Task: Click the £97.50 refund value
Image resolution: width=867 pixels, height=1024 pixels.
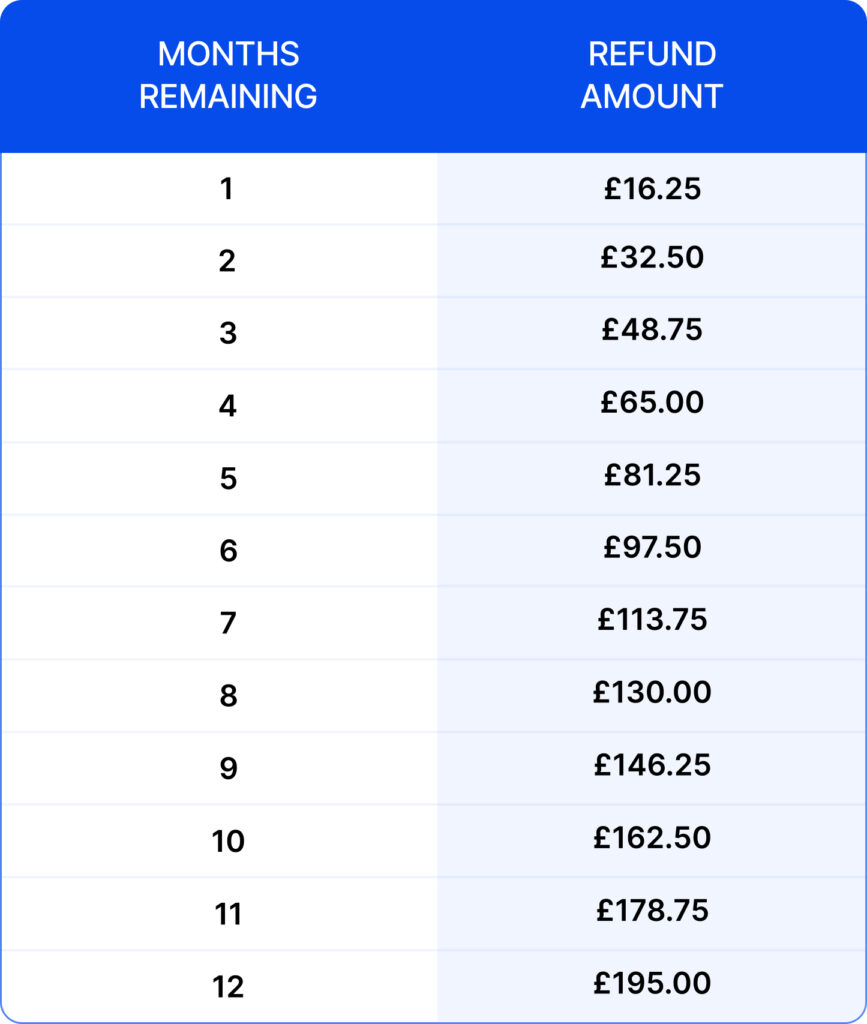Action: (x=652, y=547)
